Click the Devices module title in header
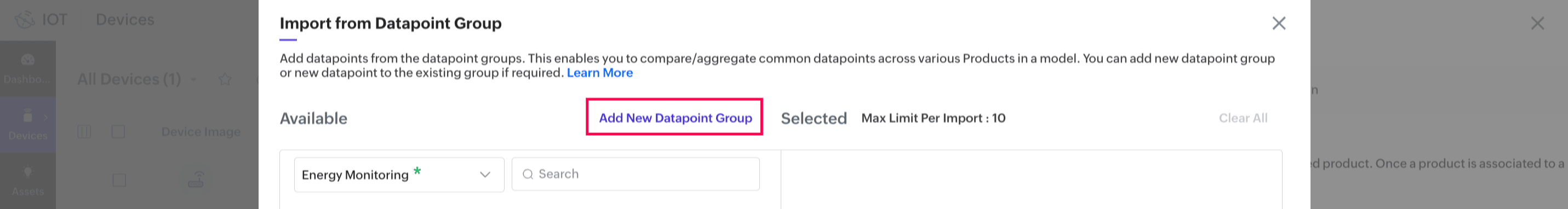 pos(125,20)
